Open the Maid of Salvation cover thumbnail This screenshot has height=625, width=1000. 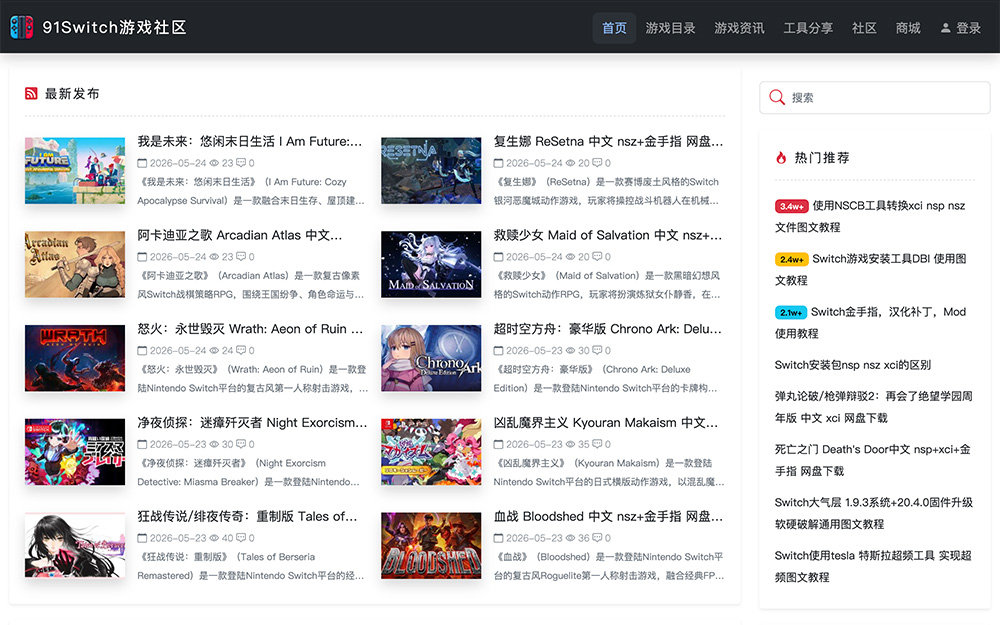point(431,265)
